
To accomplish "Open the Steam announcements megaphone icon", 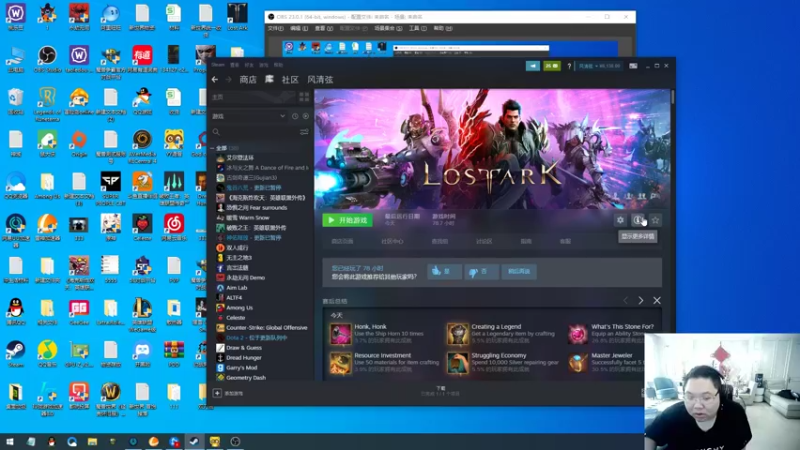I will [x=533, y=66].
